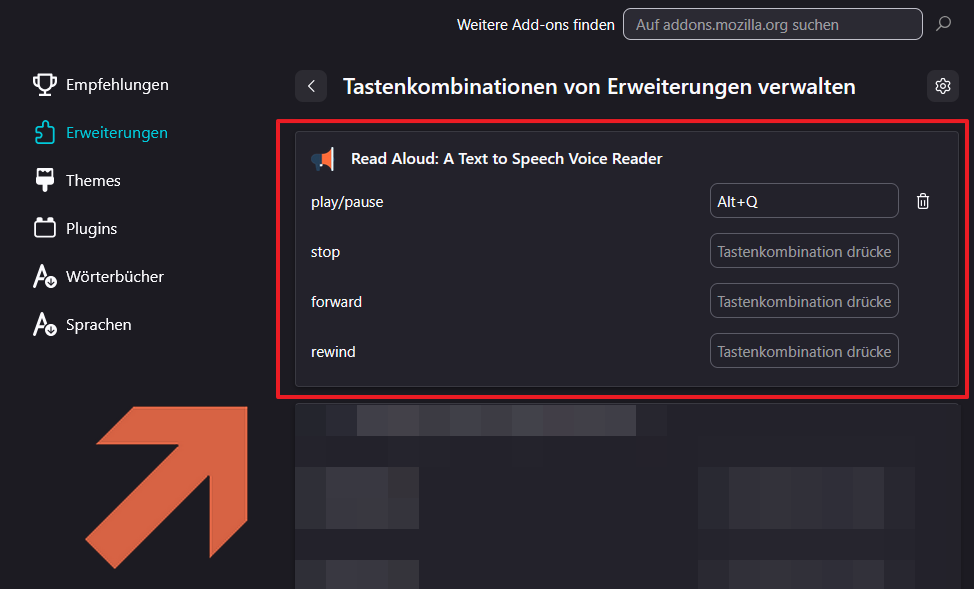This screenshot has width=974, height=589.
Task: Click the Wörterbücher letter icon
Action: point(45,276)
